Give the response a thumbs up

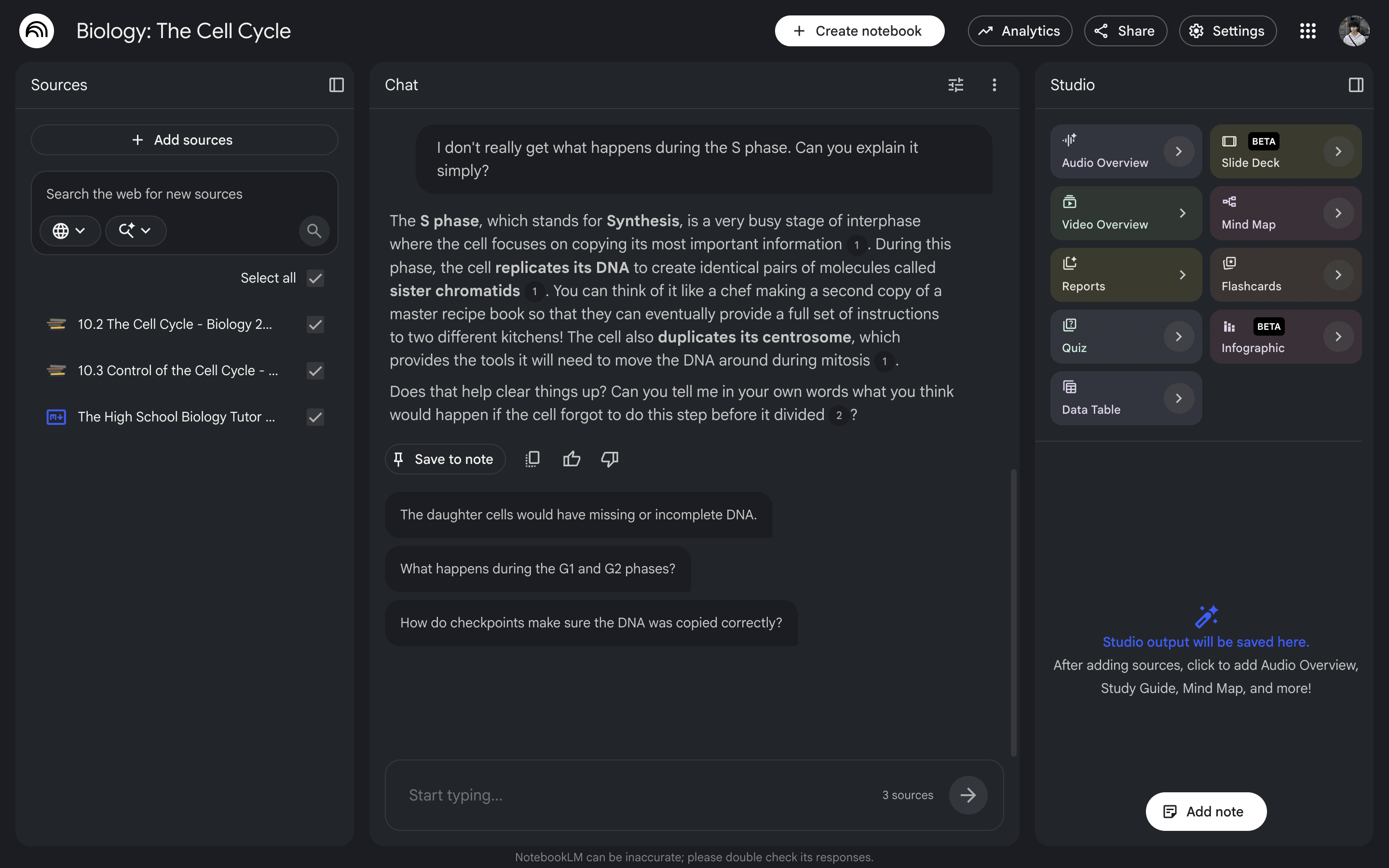point(571,459)
